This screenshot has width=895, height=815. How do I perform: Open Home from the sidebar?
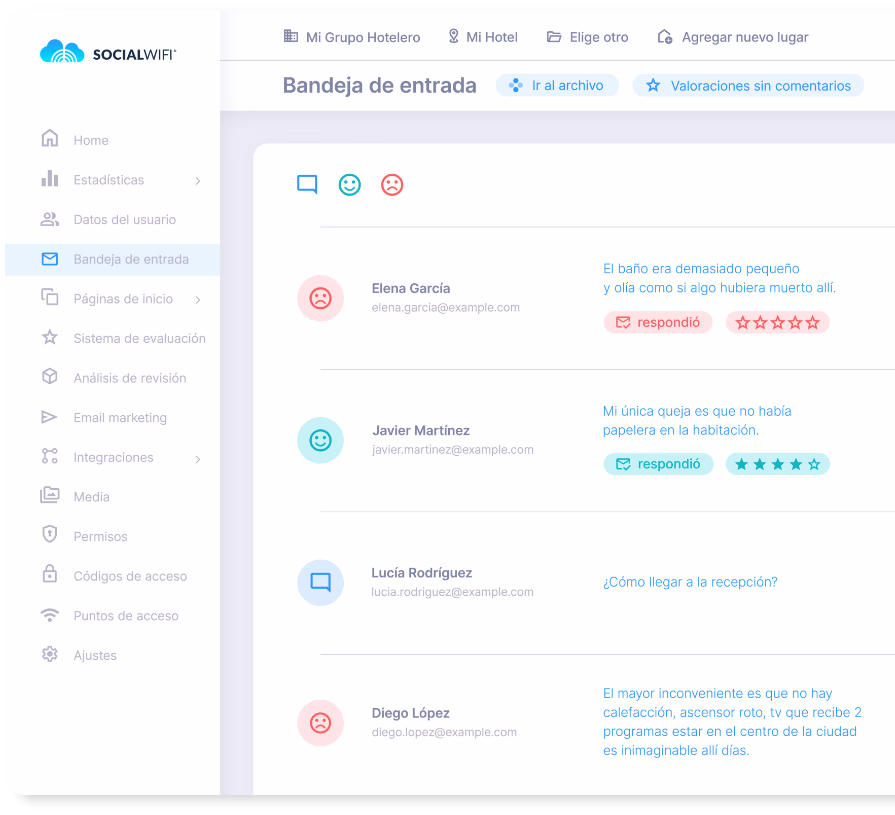click(x=91, y=140)
